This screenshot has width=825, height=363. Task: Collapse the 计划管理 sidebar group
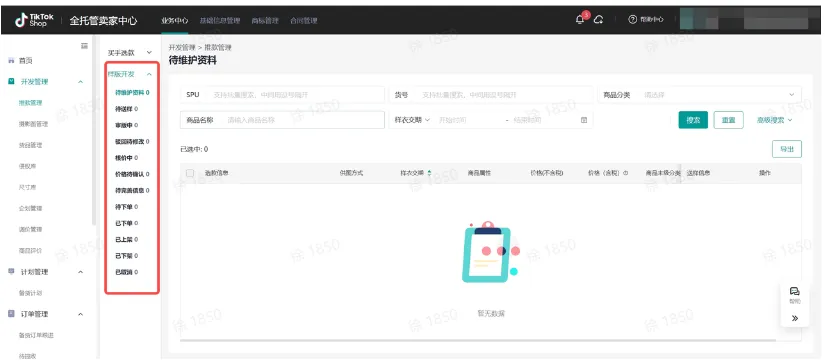[81, 272]
